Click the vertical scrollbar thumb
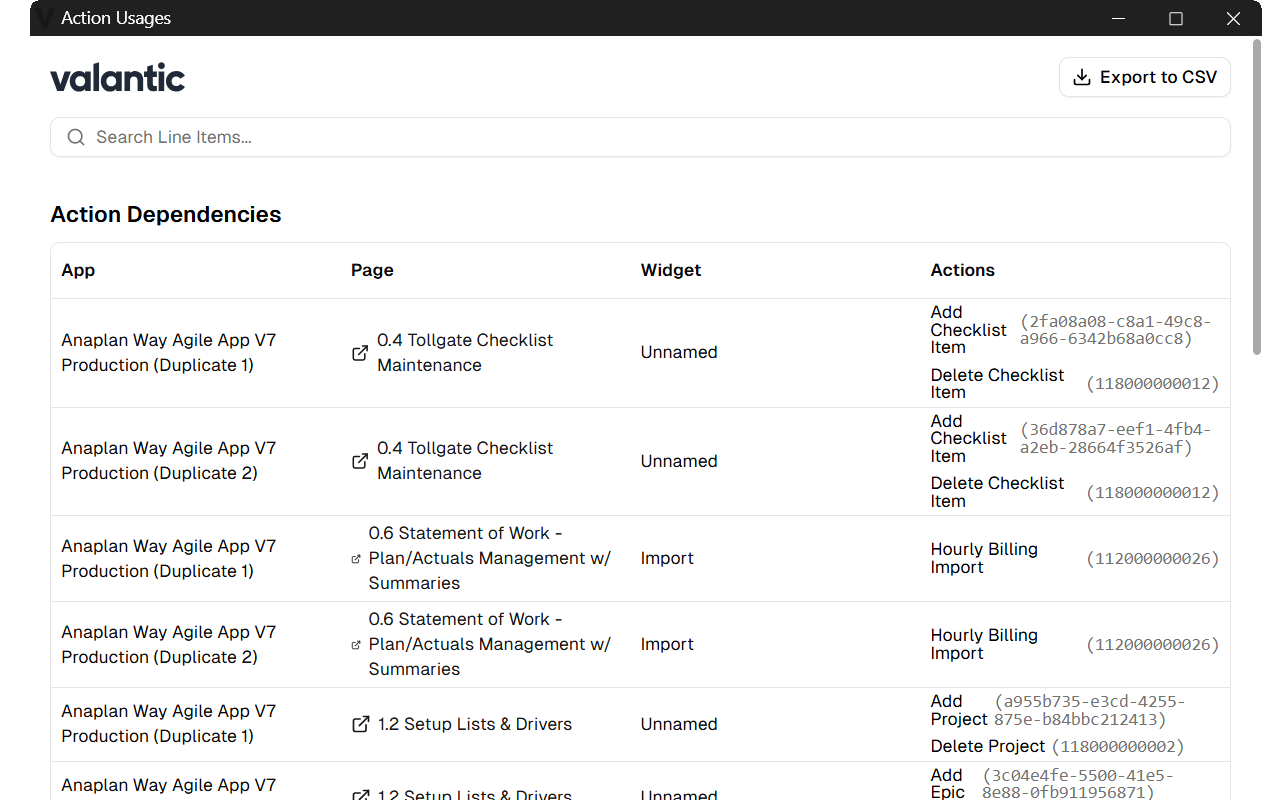Screen dimensions: 1280x800 (x=1256, y=196)
